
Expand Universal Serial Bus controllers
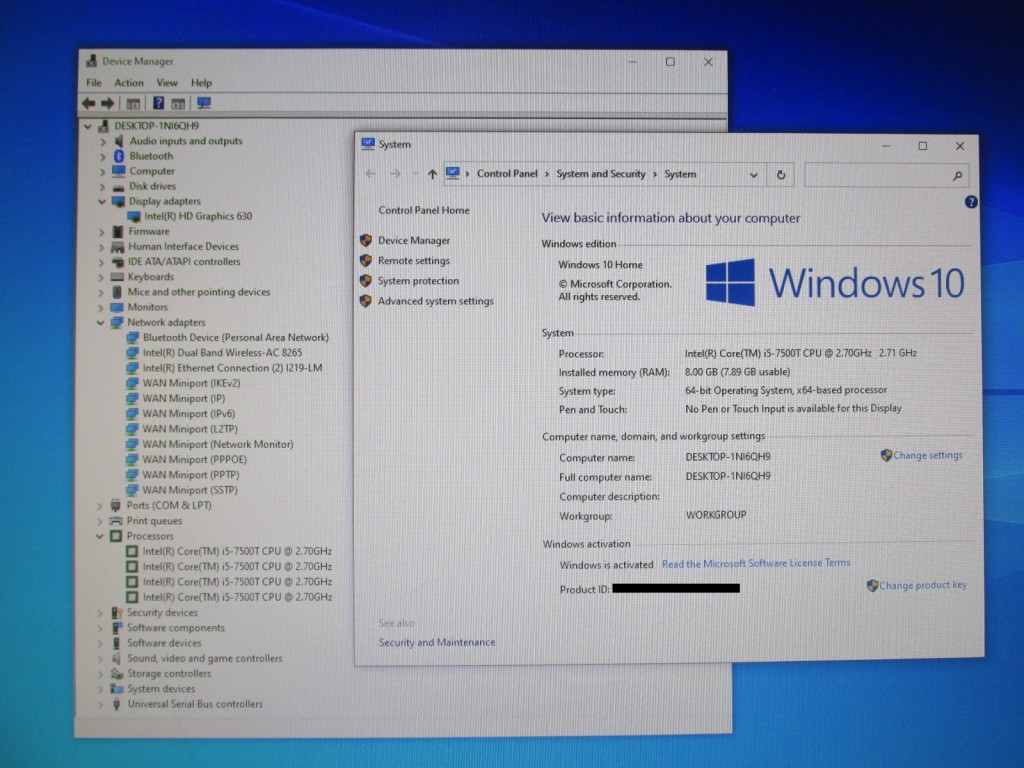click(x=99, y=705)
